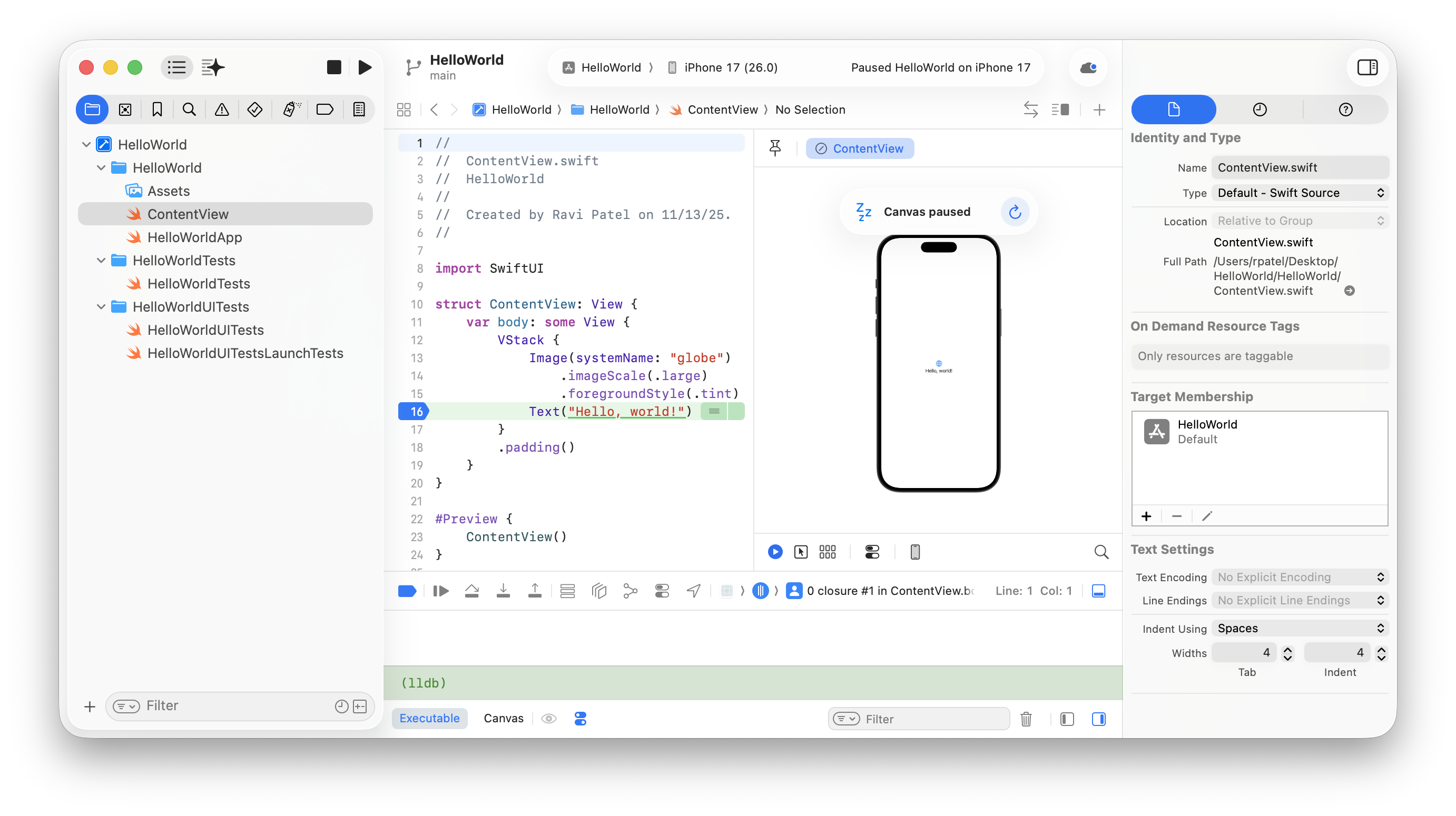The width and height of the screenshot is (1456, 816).
Task: Open the Bookmark navigator
Action: tap(157, 109)
